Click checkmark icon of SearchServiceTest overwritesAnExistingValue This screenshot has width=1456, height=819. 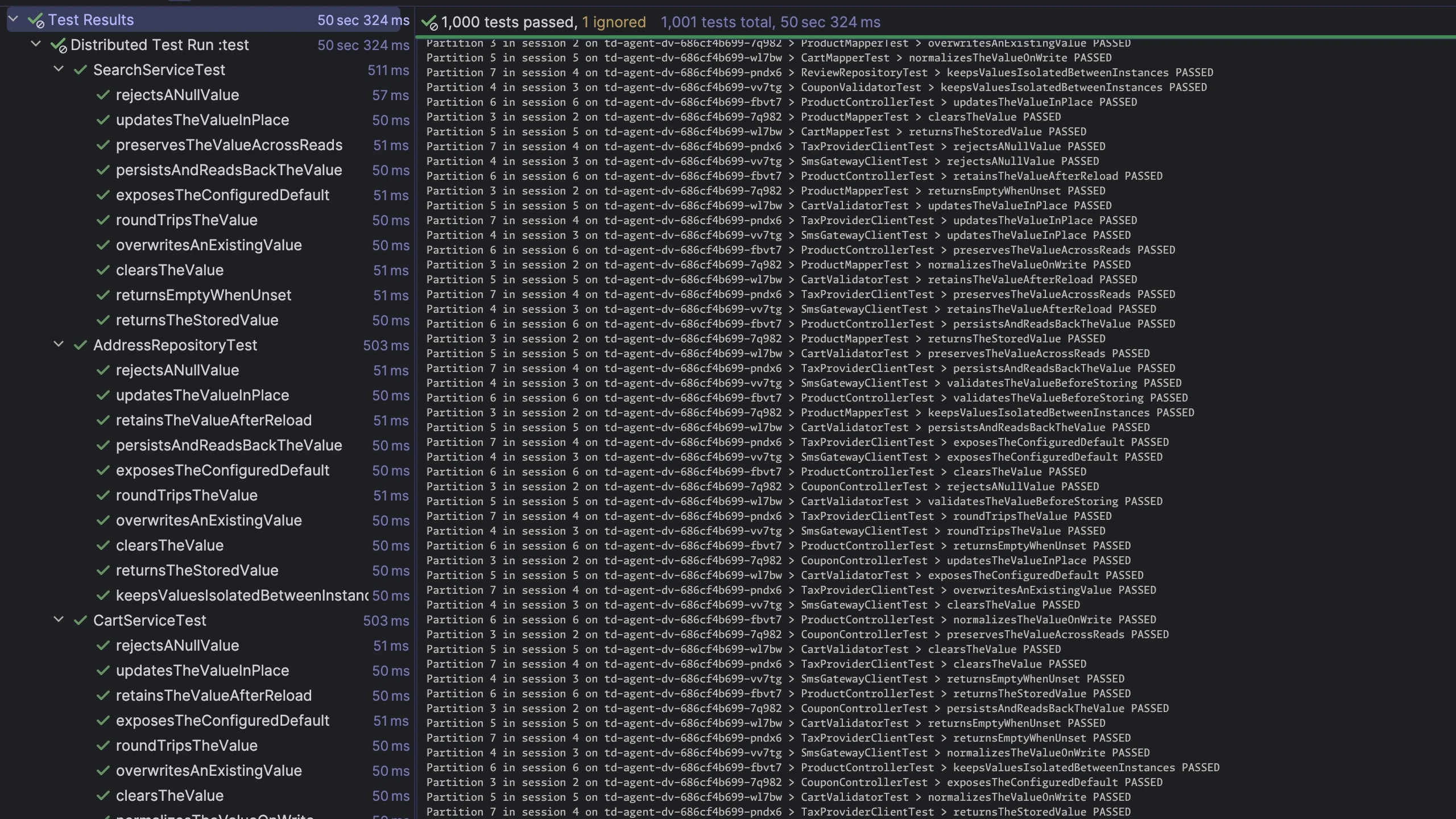pos(103,245)
